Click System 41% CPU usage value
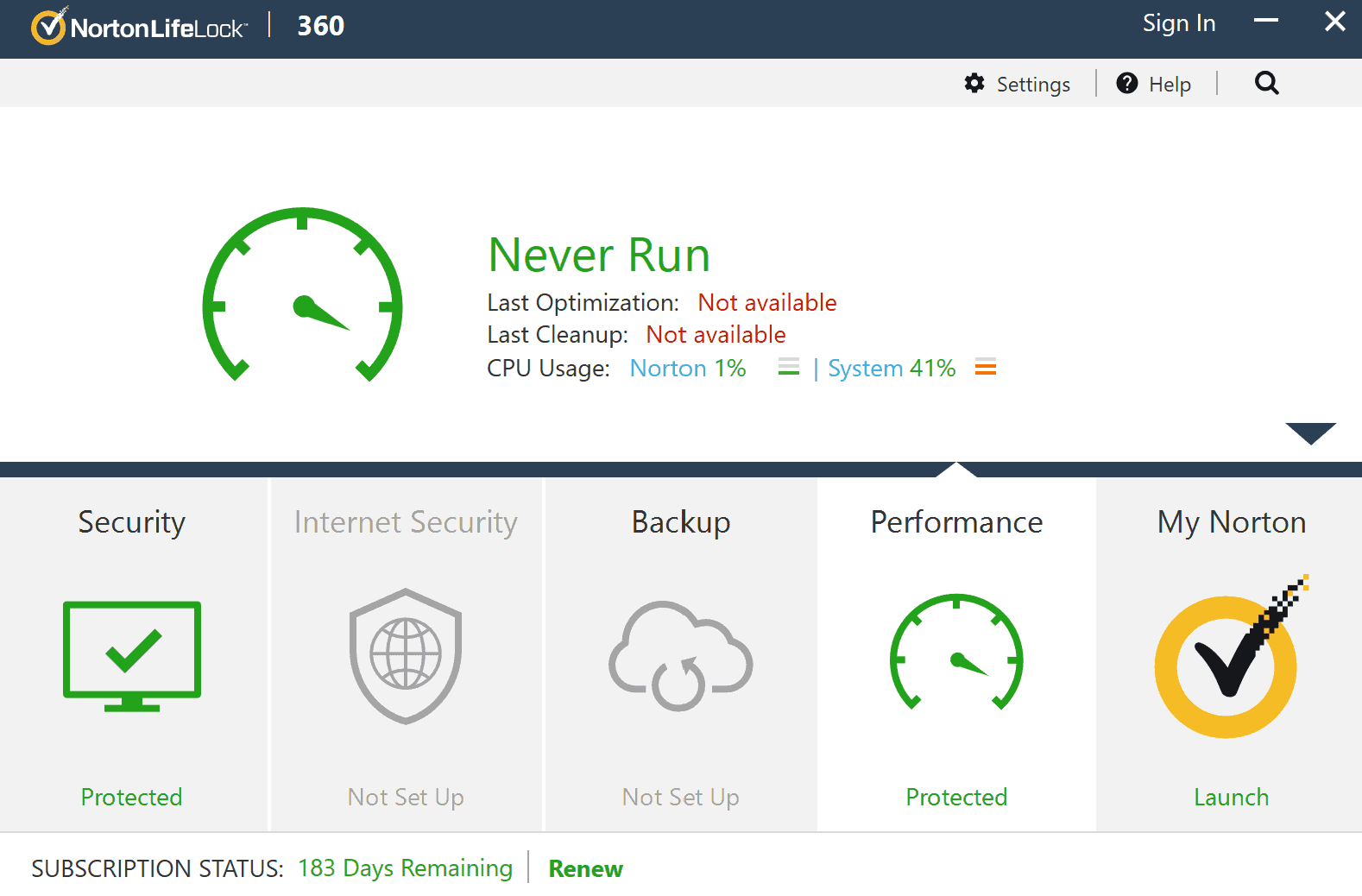This screenshot has width=1362, height=896. (x=892, y=368)
